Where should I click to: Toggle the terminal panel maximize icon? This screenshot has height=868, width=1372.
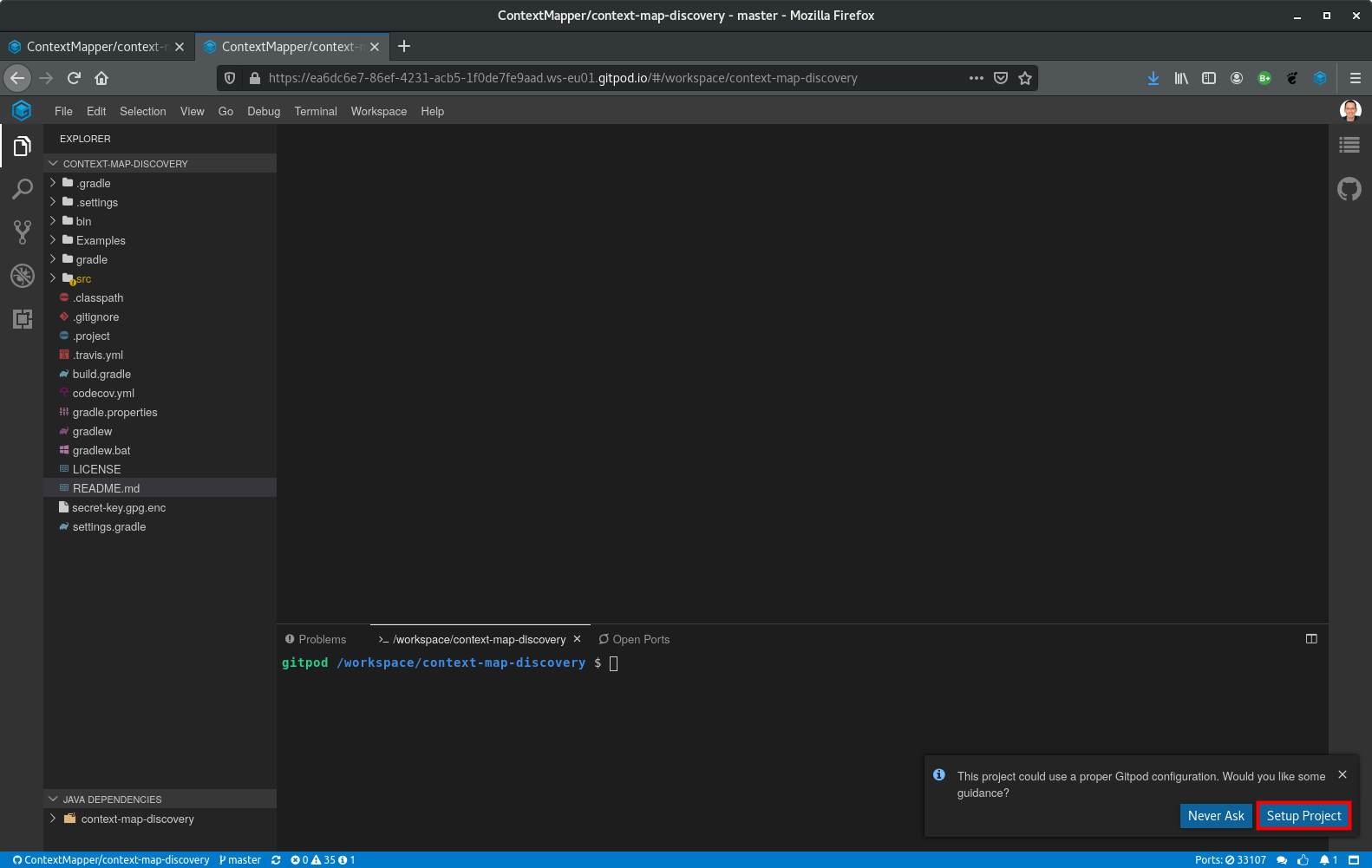point(1311,639)
